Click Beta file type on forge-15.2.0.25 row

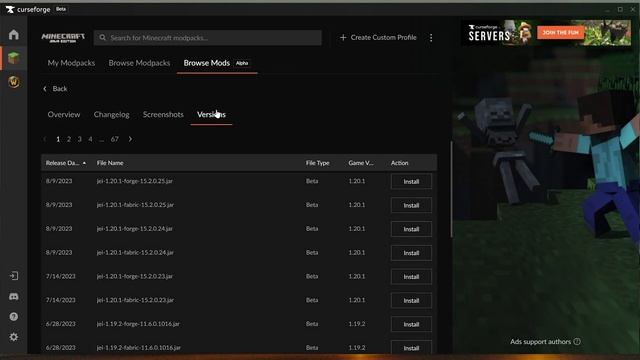(x=312, y=181)
